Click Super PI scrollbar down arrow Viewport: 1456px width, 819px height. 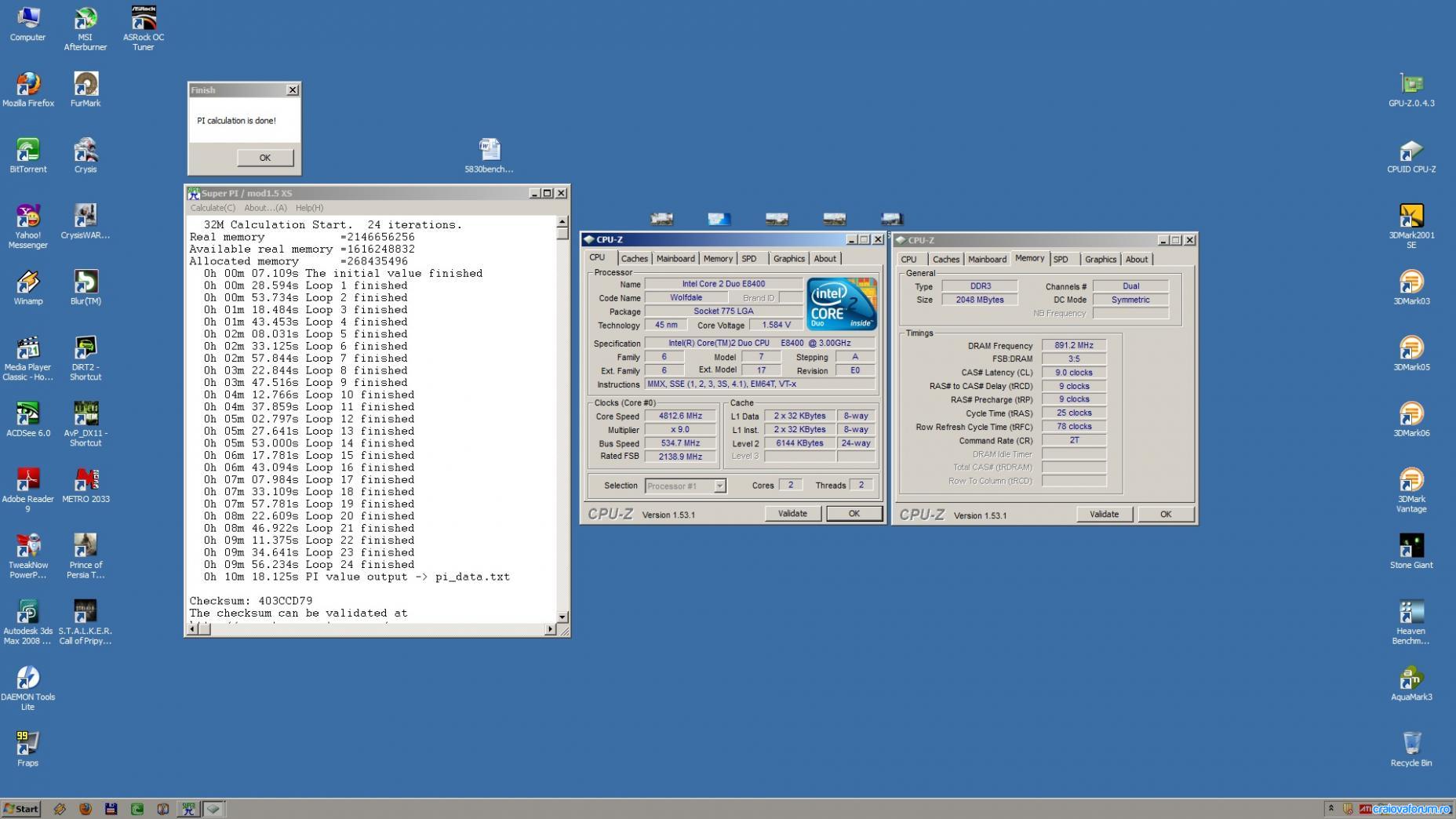[562, 617]
